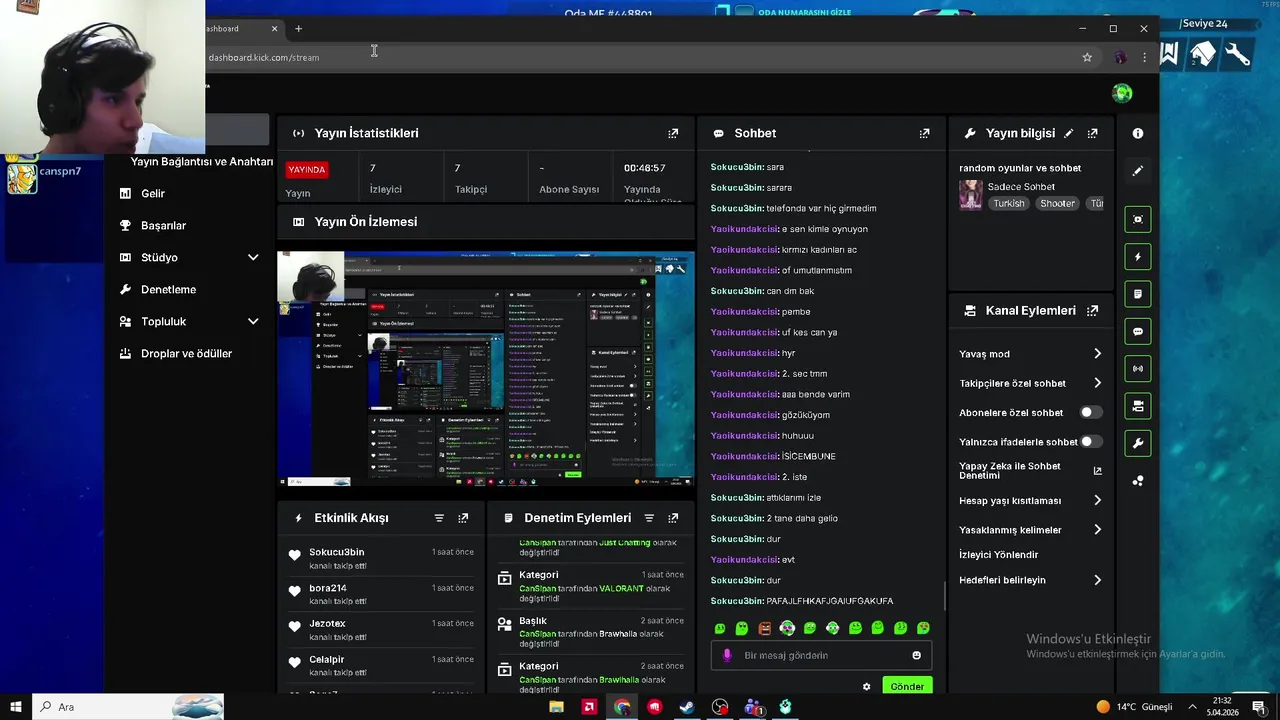
Task: Pop out the Etkinlik Akışı panel
Action: point(463,518)
